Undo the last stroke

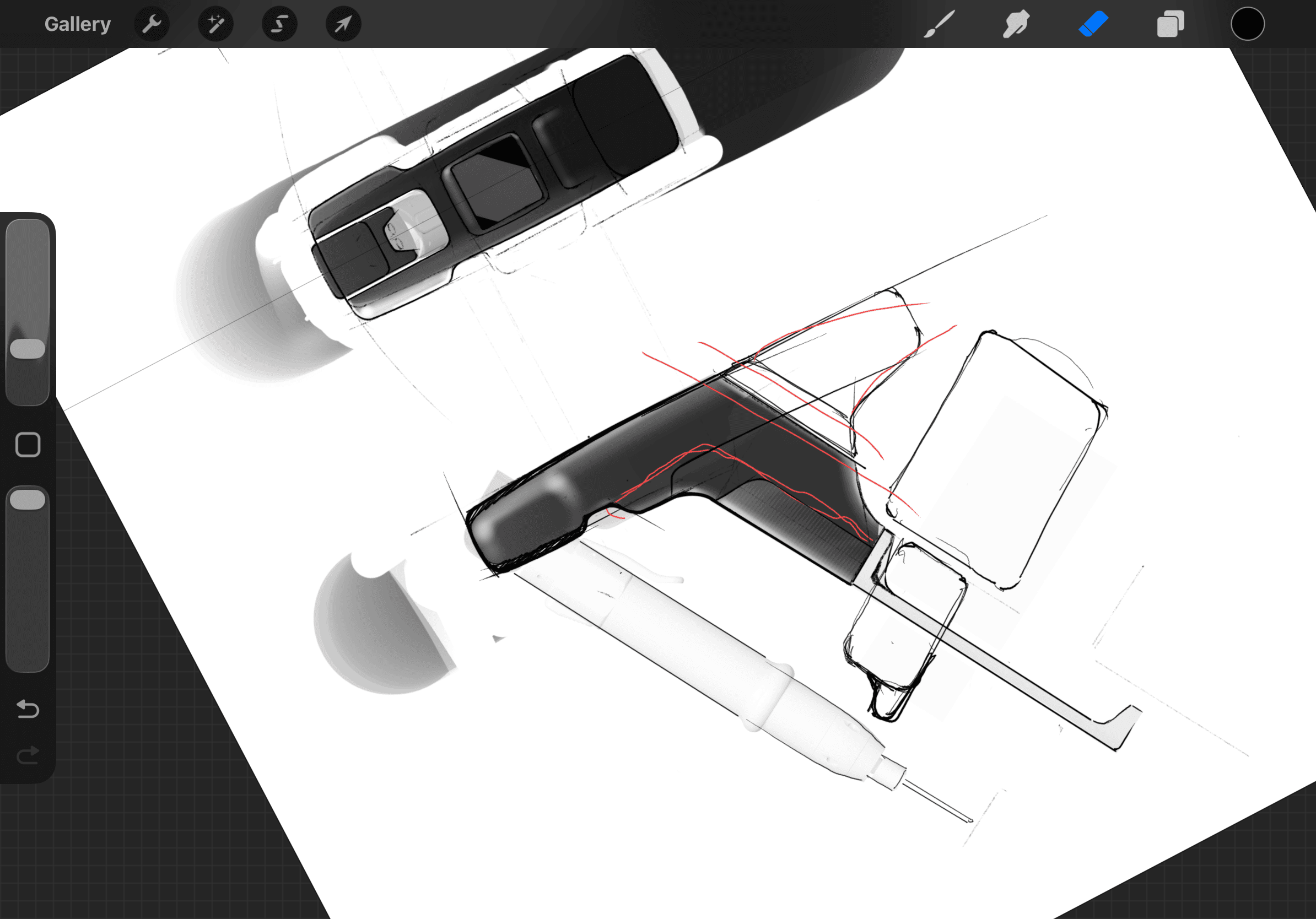pyautogui.click(x=28, y=709)
